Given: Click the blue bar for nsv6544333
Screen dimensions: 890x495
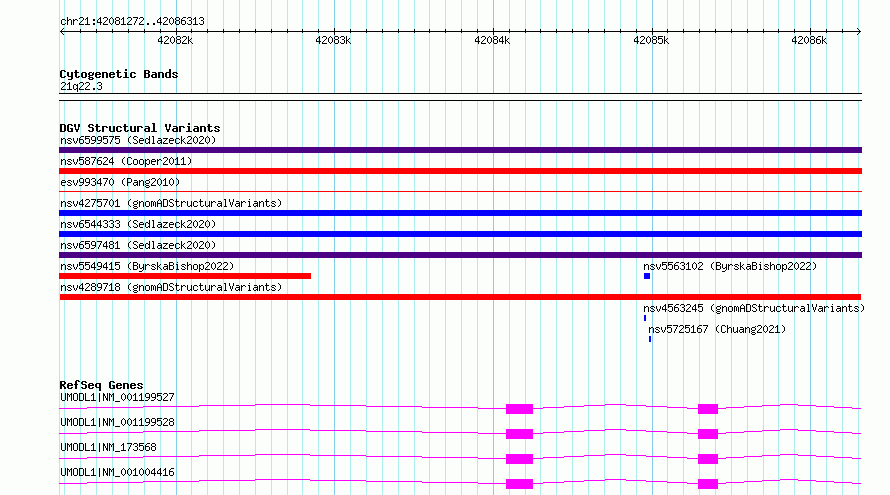Looking at the screenshot, I should click(460, 234).
